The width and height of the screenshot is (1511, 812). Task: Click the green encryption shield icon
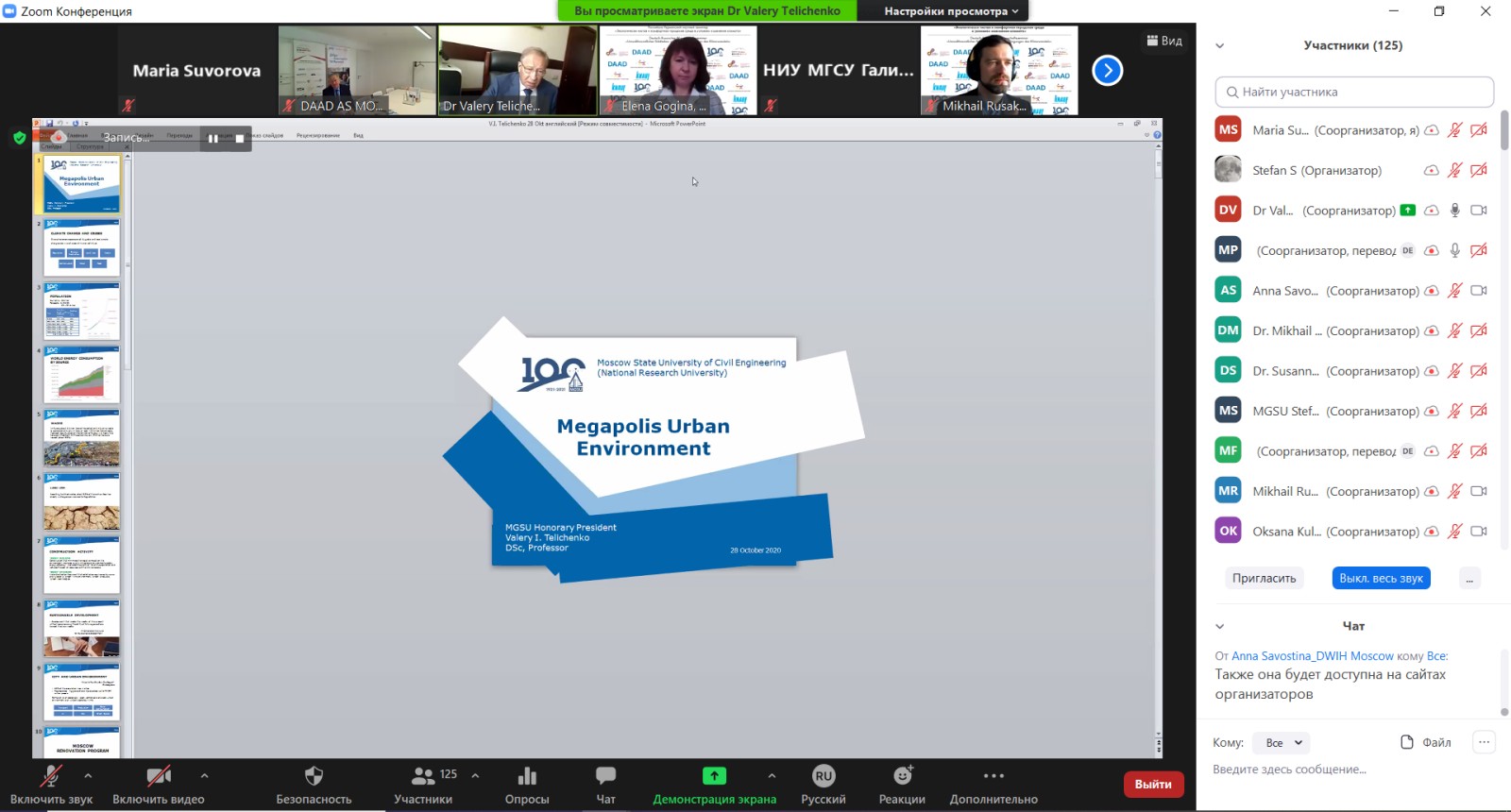[19, 138]
